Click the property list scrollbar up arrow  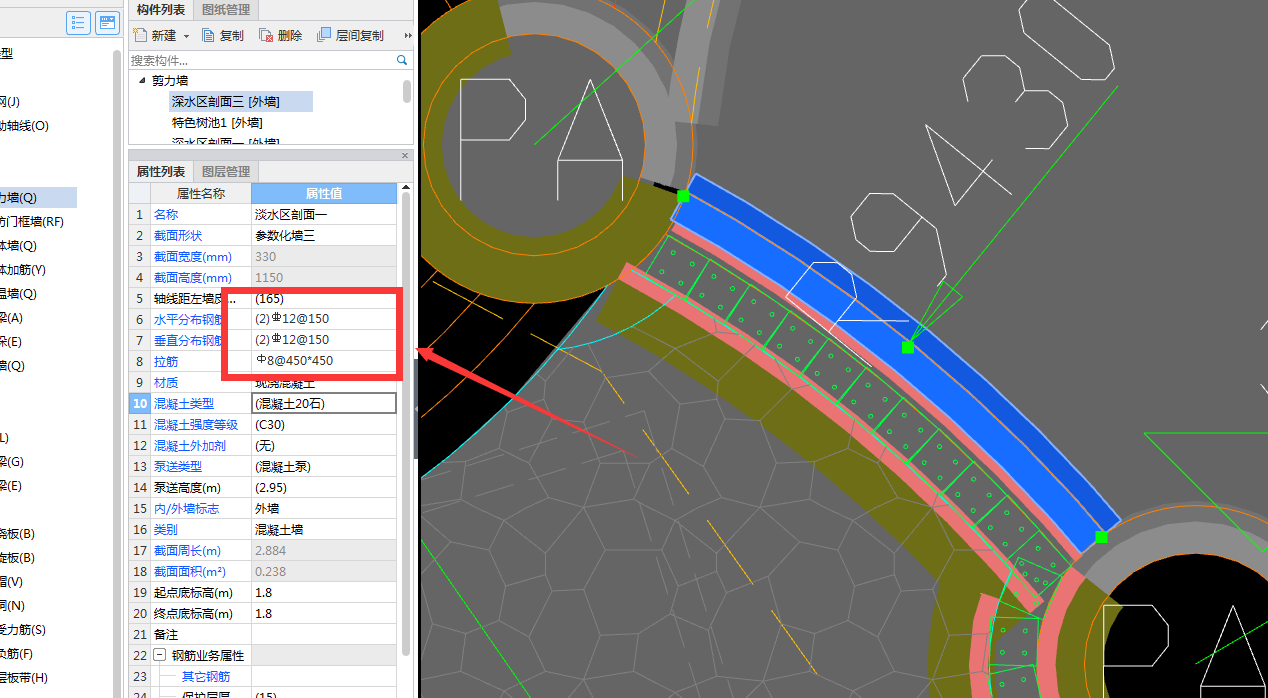point(405,188)
